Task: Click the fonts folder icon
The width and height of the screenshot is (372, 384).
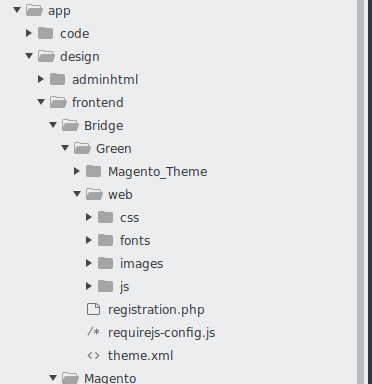Action: (x=106, y=240)
